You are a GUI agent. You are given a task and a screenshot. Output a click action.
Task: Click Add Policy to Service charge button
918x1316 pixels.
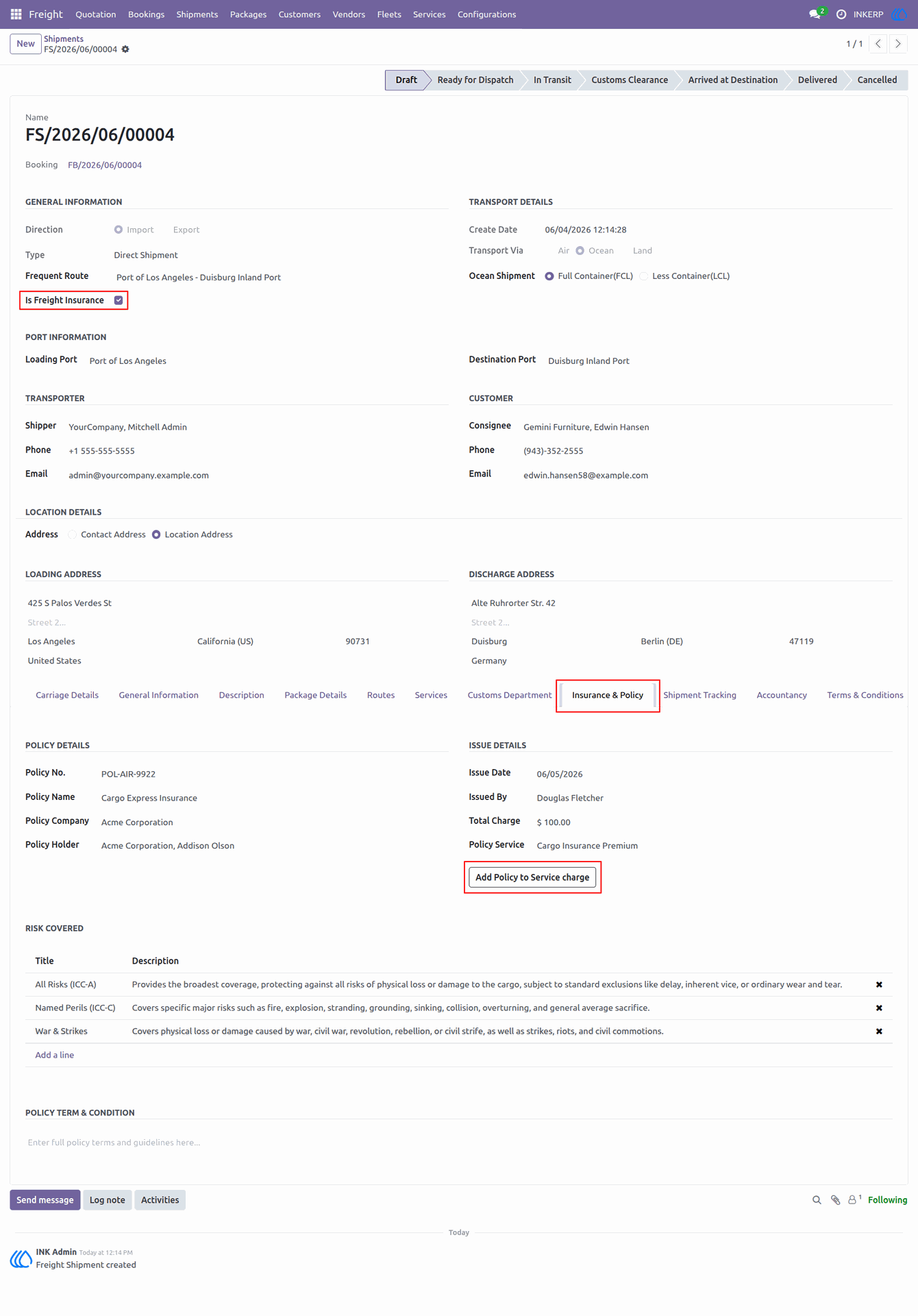532,877
